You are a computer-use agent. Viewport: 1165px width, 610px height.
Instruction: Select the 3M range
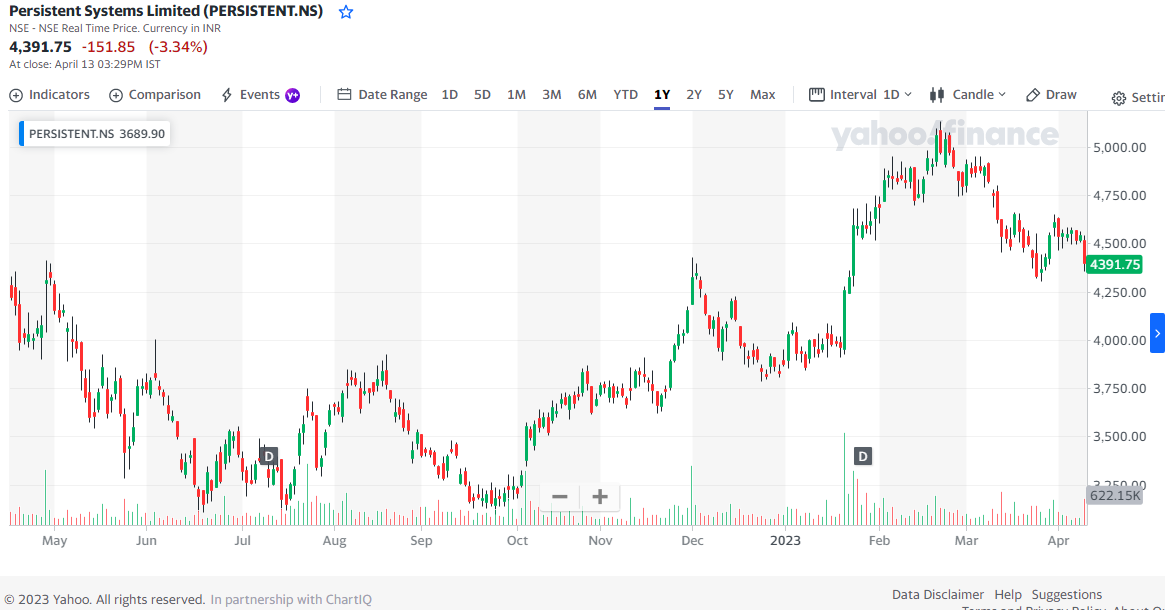coord(551,95)
